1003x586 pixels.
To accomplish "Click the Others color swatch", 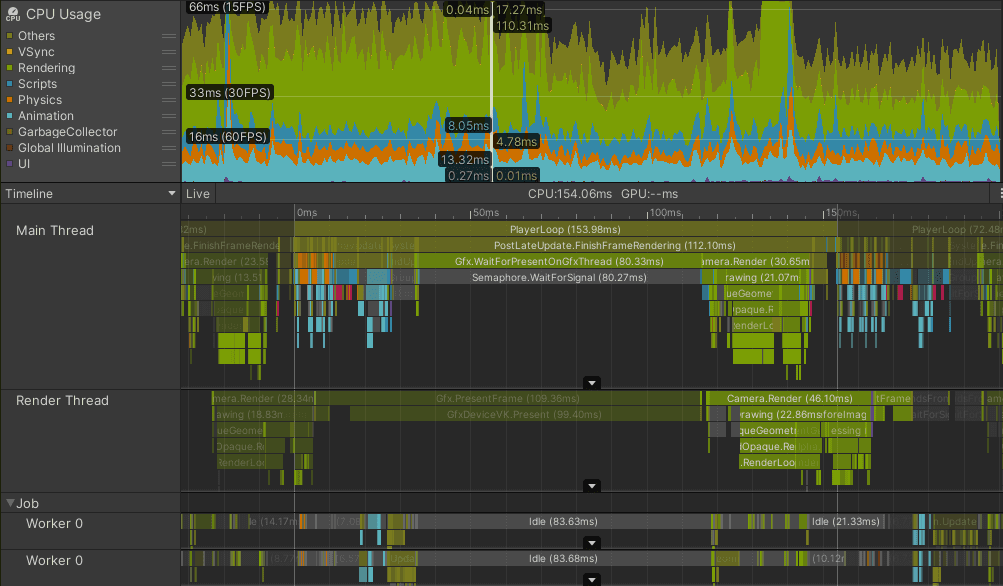I will tap(8, 35).
